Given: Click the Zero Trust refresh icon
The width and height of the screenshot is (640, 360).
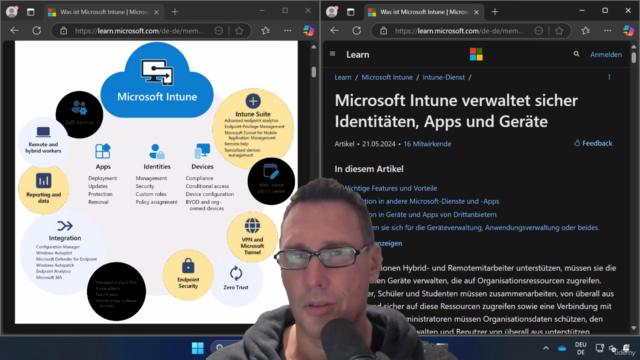Looking at the screenshot, I should tap(236, 273).
